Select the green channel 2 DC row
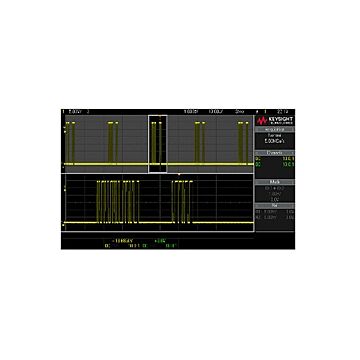The width and height of the screenshot is (360, 360). pyautogui.click(x=275, y=163)
